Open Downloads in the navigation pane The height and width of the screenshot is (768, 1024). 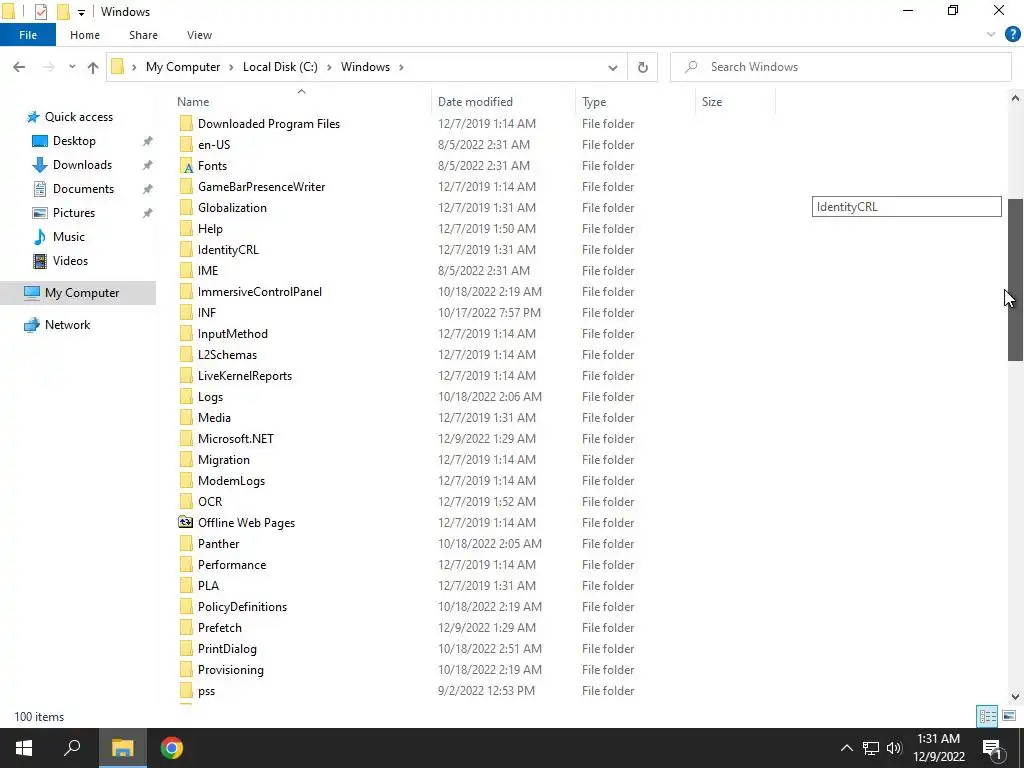click(x=82, y=165)
